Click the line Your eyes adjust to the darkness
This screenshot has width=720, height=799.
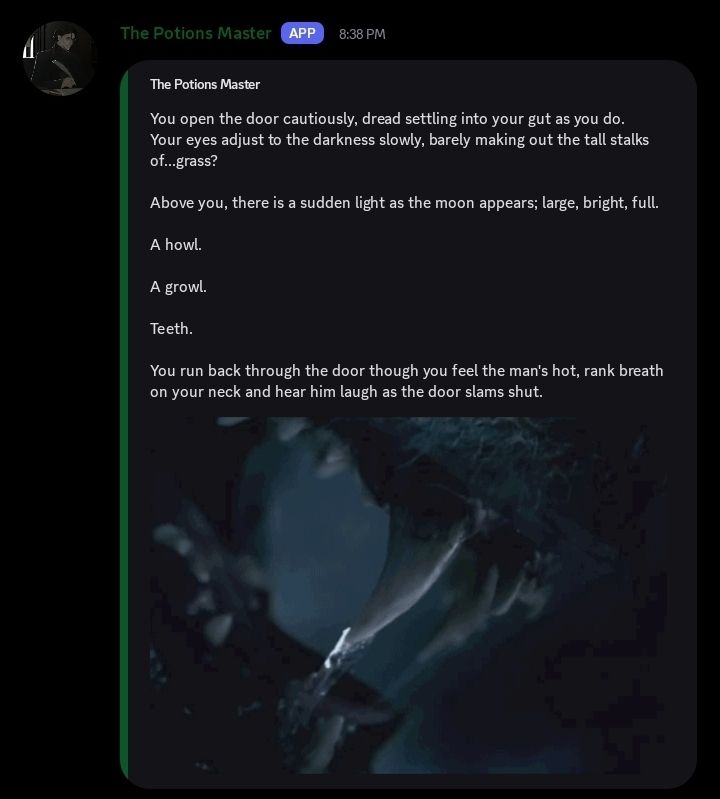coord(399,140)
